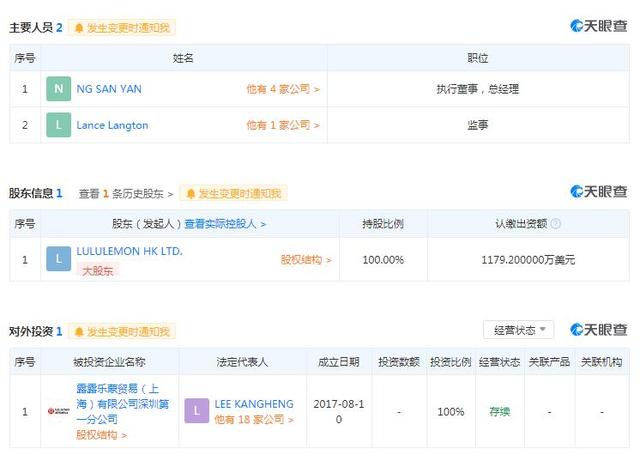Click 持股比例 column header
The image size is (640, 473).
tap(383, 224)
